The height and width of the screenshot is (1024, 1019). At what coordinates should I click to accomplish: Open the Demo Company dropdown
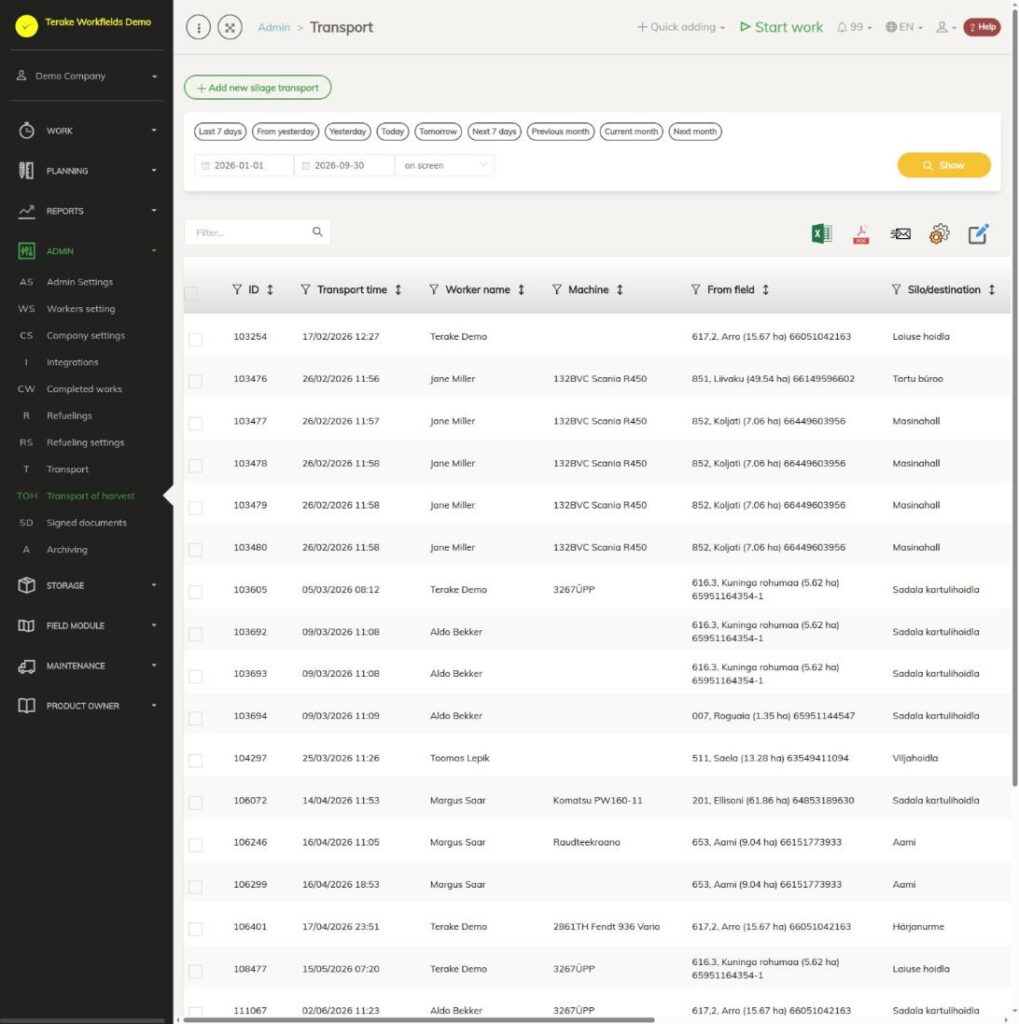(x=87, y=76)
